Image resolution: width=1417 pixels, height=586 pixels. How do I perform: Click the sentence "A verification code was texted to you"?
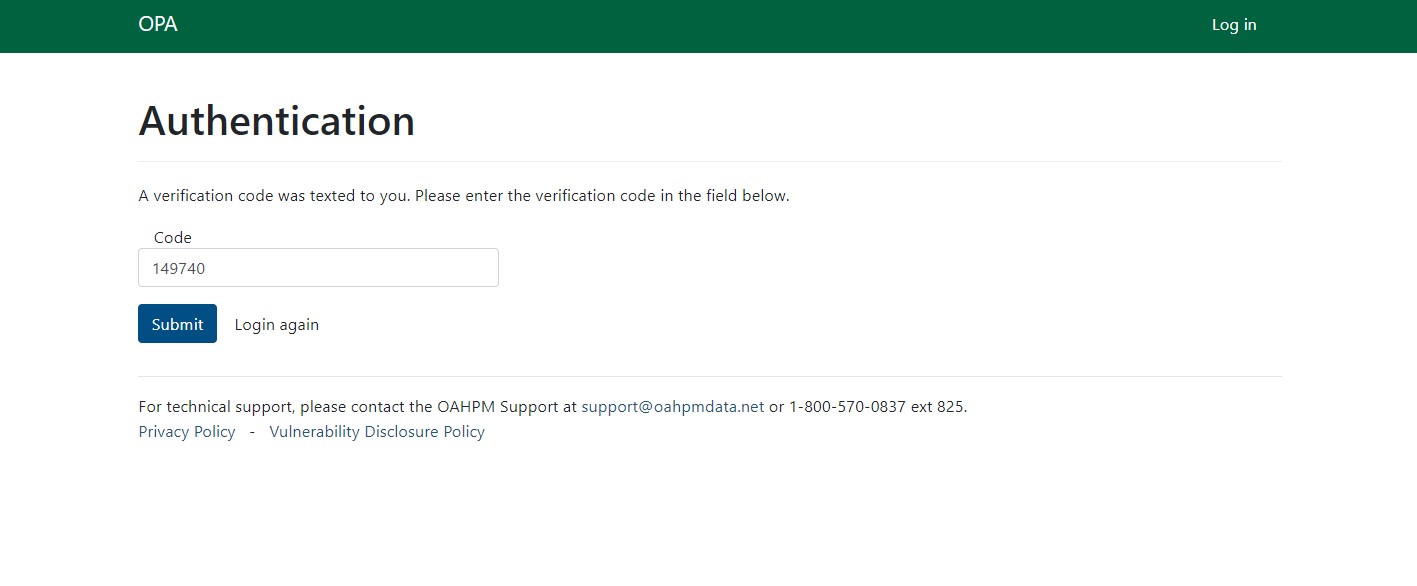[273, 196]
